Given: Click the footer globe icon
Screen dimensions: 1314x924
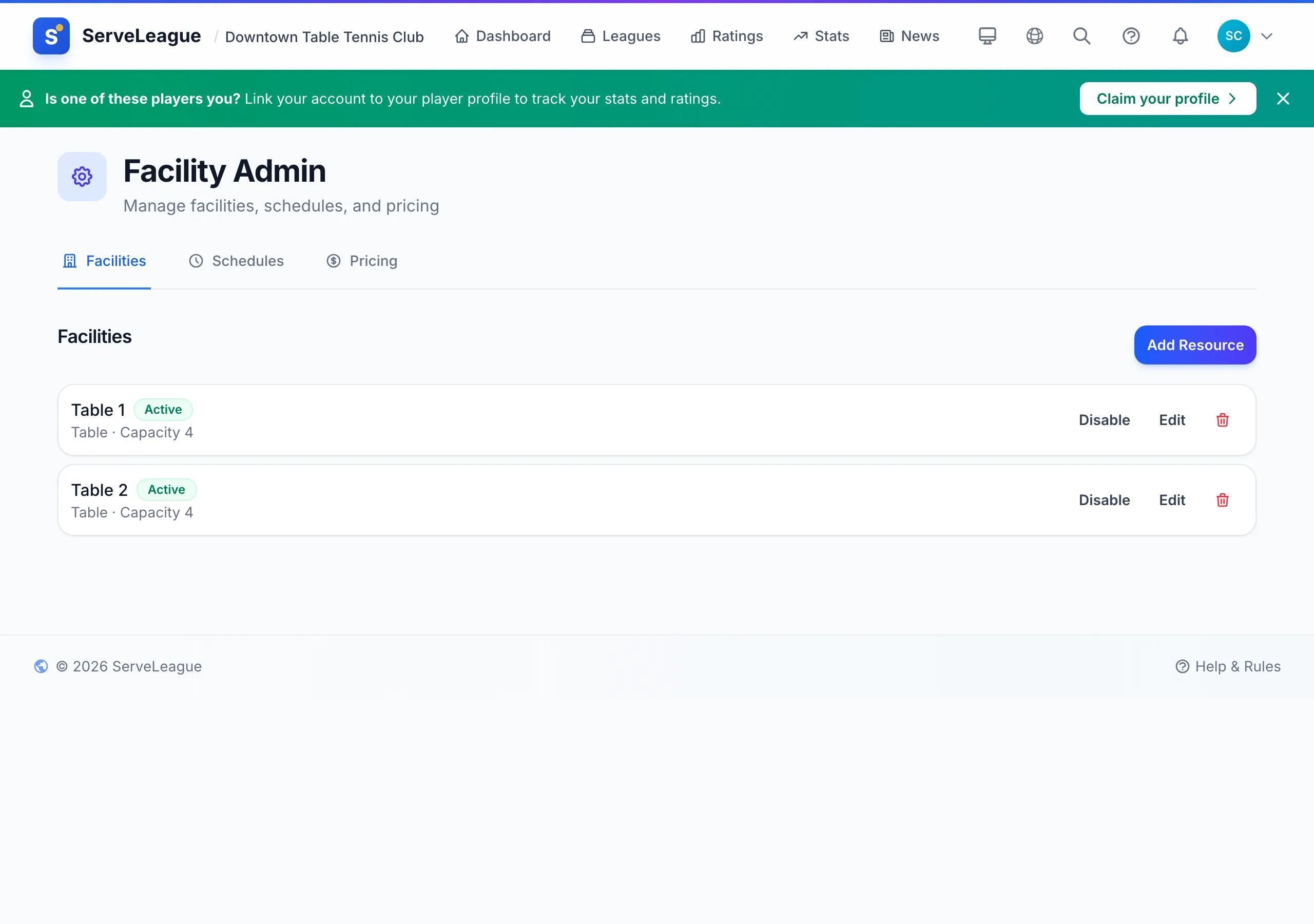Looking at the screenshot, I should [41, 666].
